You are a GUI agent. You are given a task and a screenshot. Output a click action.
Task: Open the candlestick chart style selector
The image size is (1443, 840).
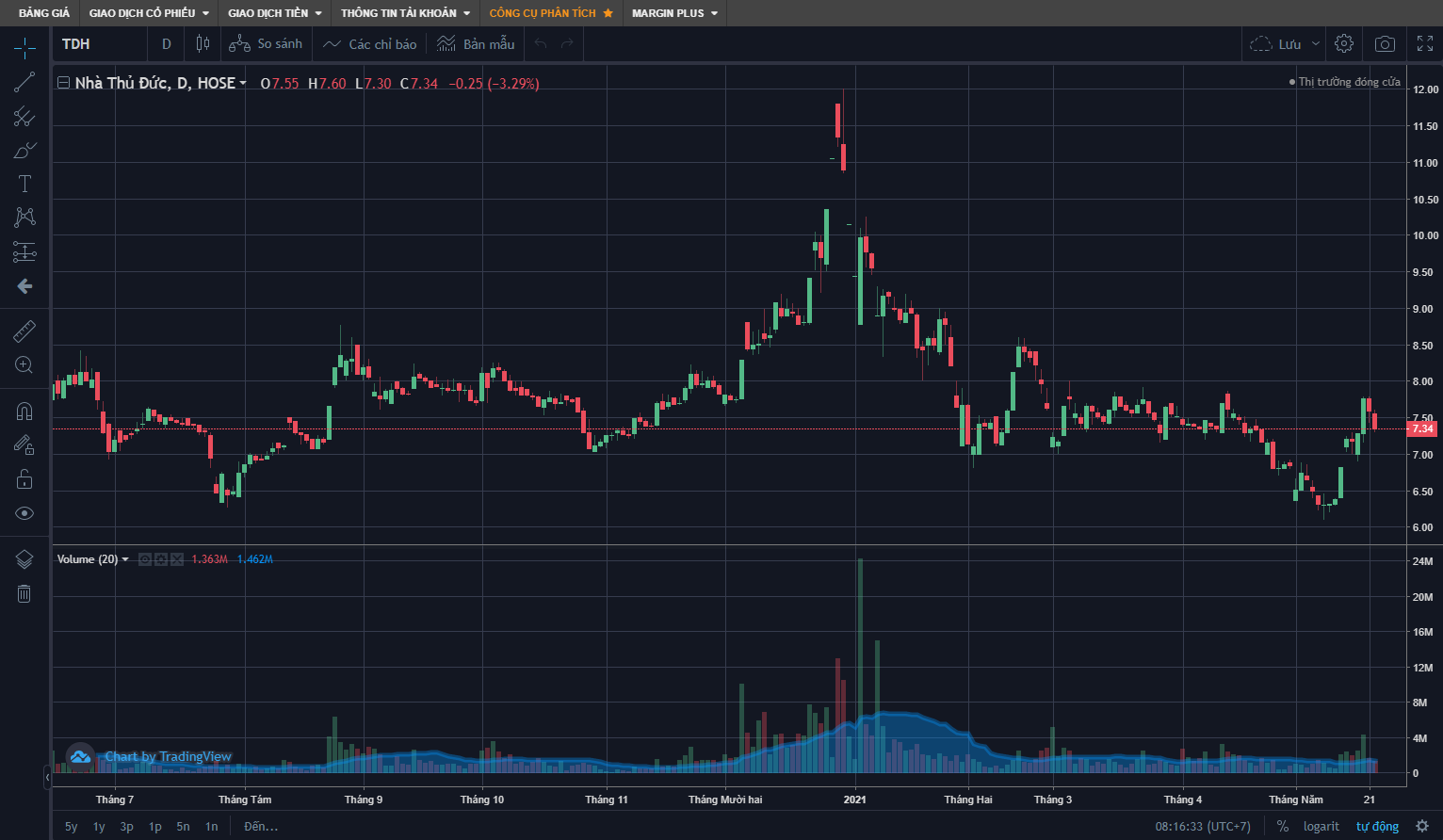[203, 44]
